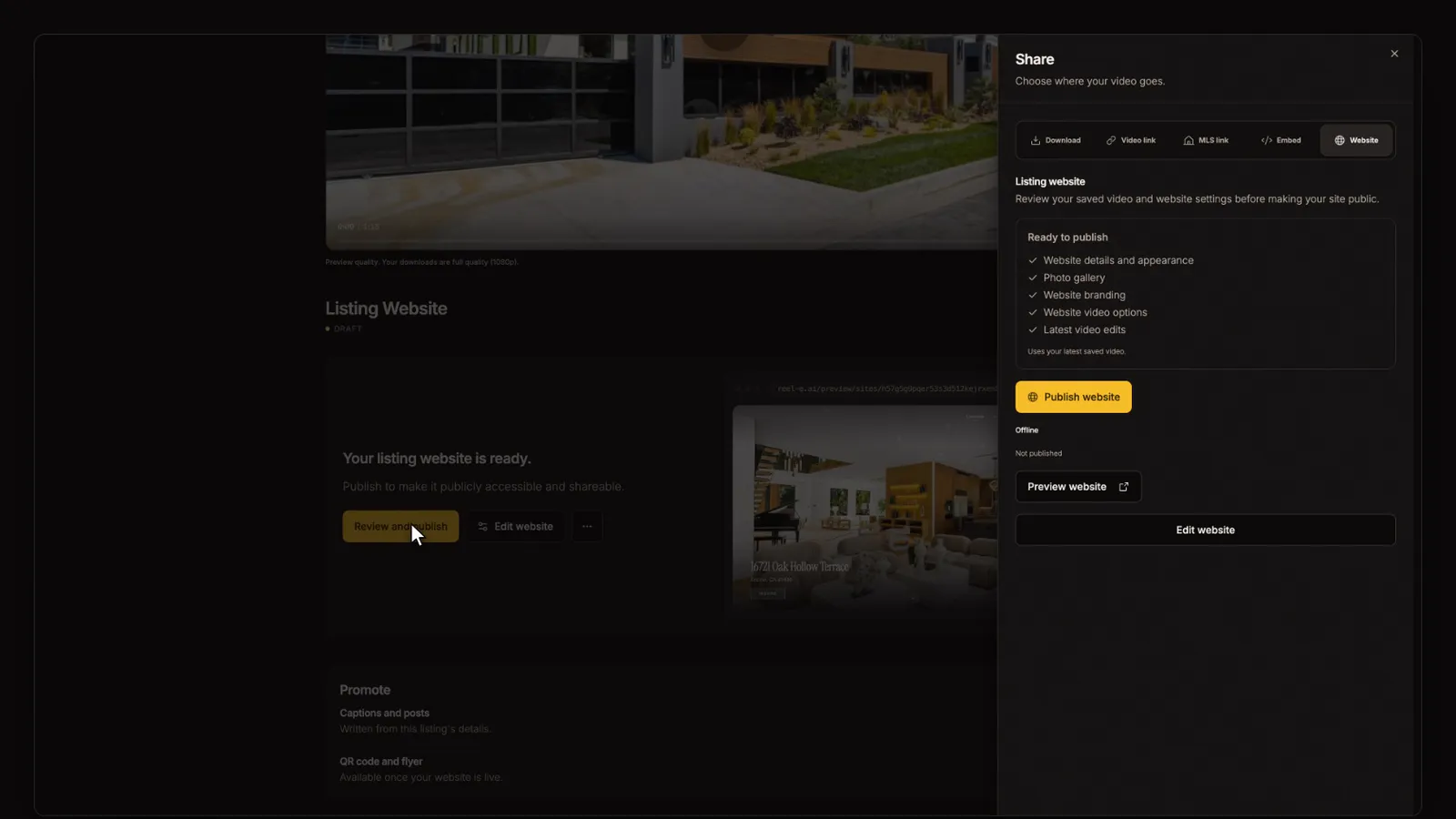This screenshot has height=819, width=1456.
Task: Click the preview site URL text
Action: point(887,389)
